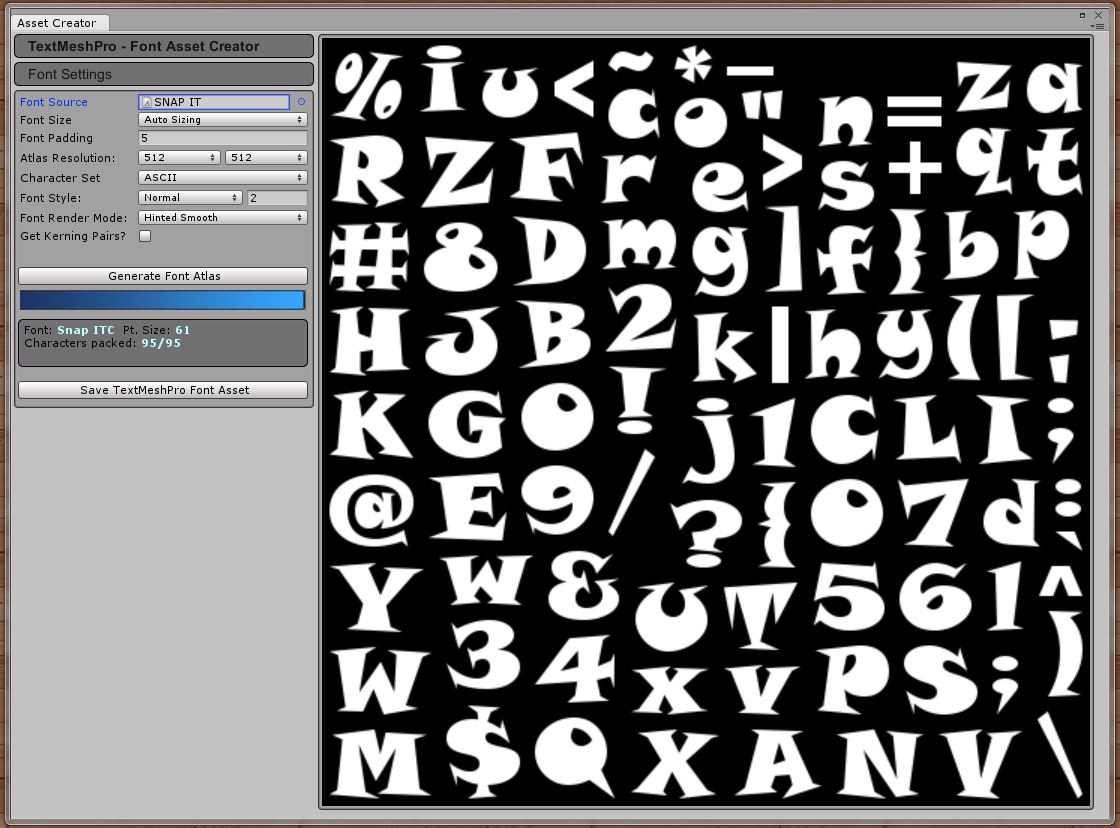The width and height of the screenshot is (1120, 828).
Task: Select the Font Padding input field
Action: coord(221,138)
